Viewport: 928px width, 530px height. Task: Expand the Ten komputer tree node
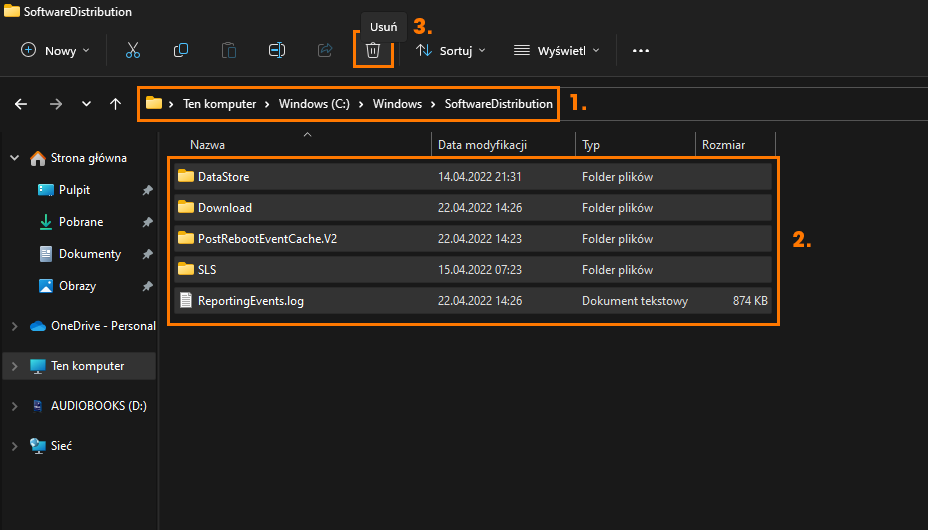point(15,366)
